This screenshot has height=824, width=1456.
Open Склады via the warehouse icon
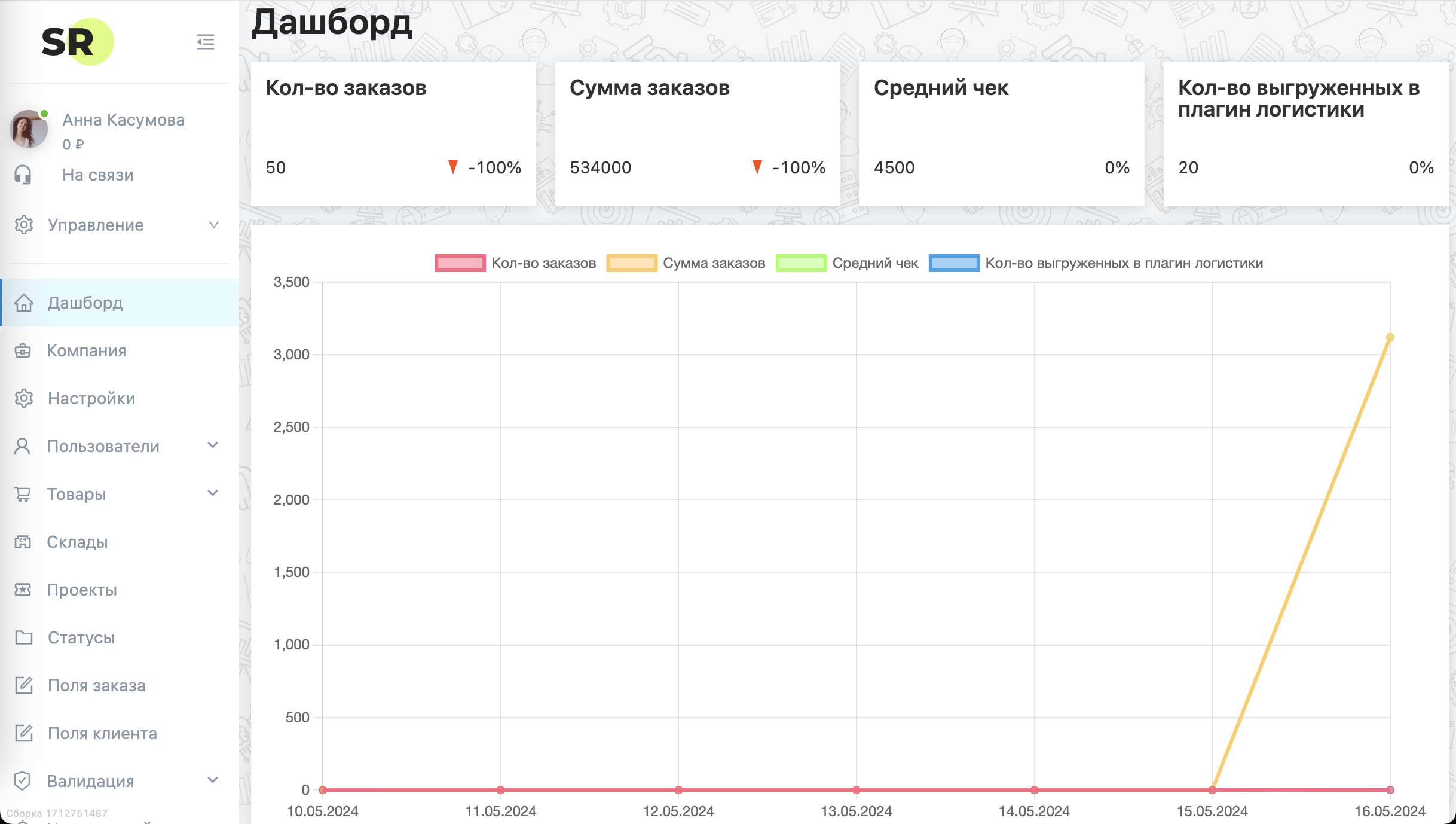tap(24, 542)
